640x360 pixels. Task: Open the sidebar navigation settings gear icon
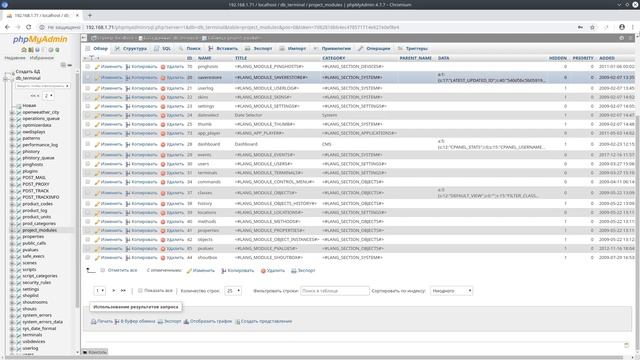tap(51, 50)
